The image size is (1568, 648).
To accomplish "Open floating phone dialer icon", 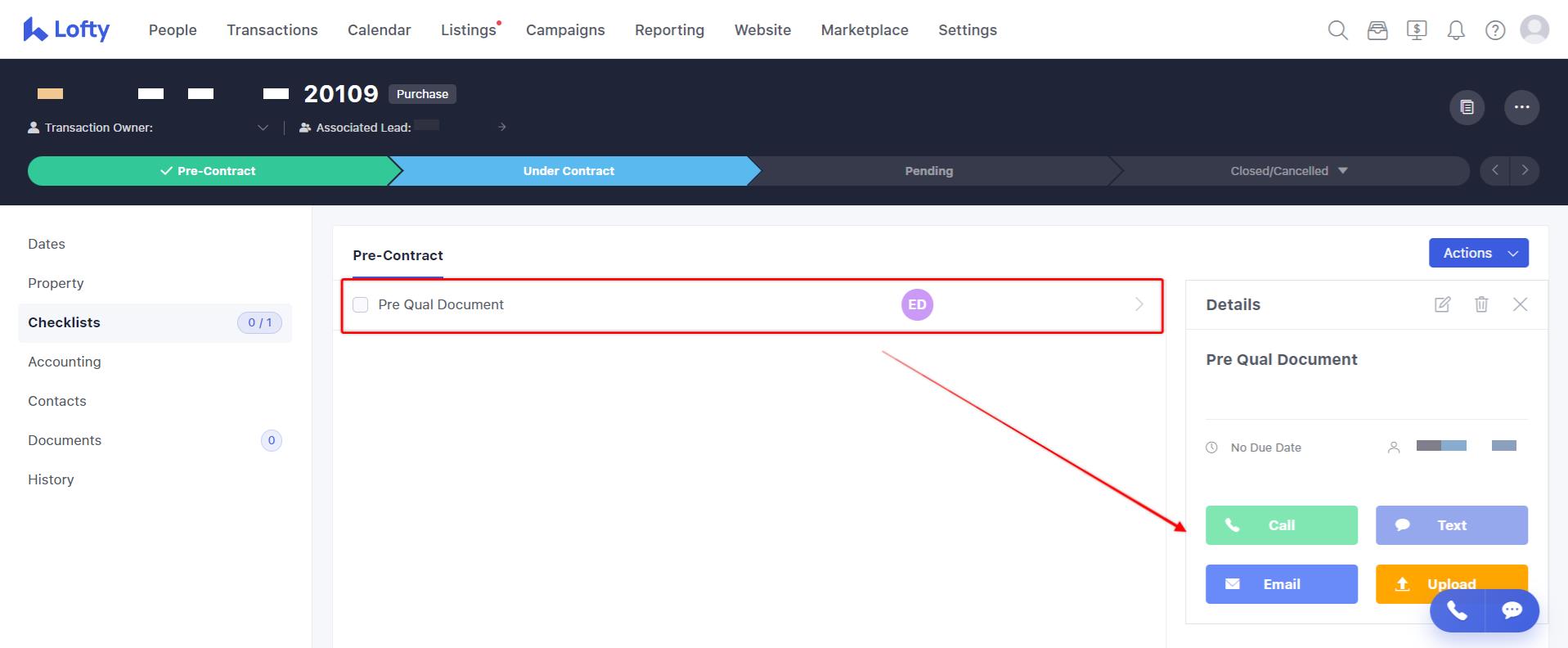I will [x=1457, y=610].
